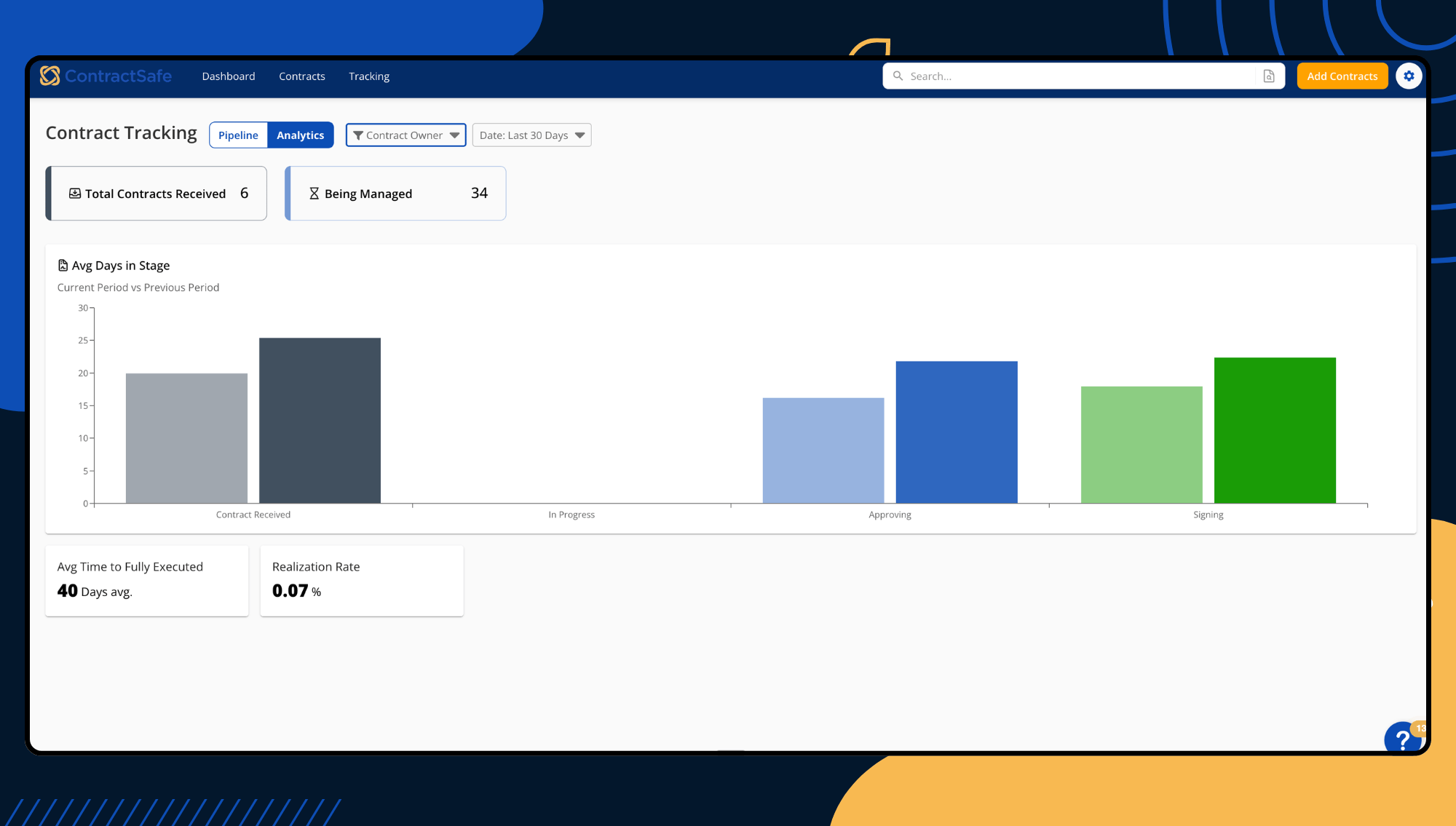This screenshot has height=826, width=1456.
Task: Click the ContractSafe logo icon
Action: click(x=50, y=76)
